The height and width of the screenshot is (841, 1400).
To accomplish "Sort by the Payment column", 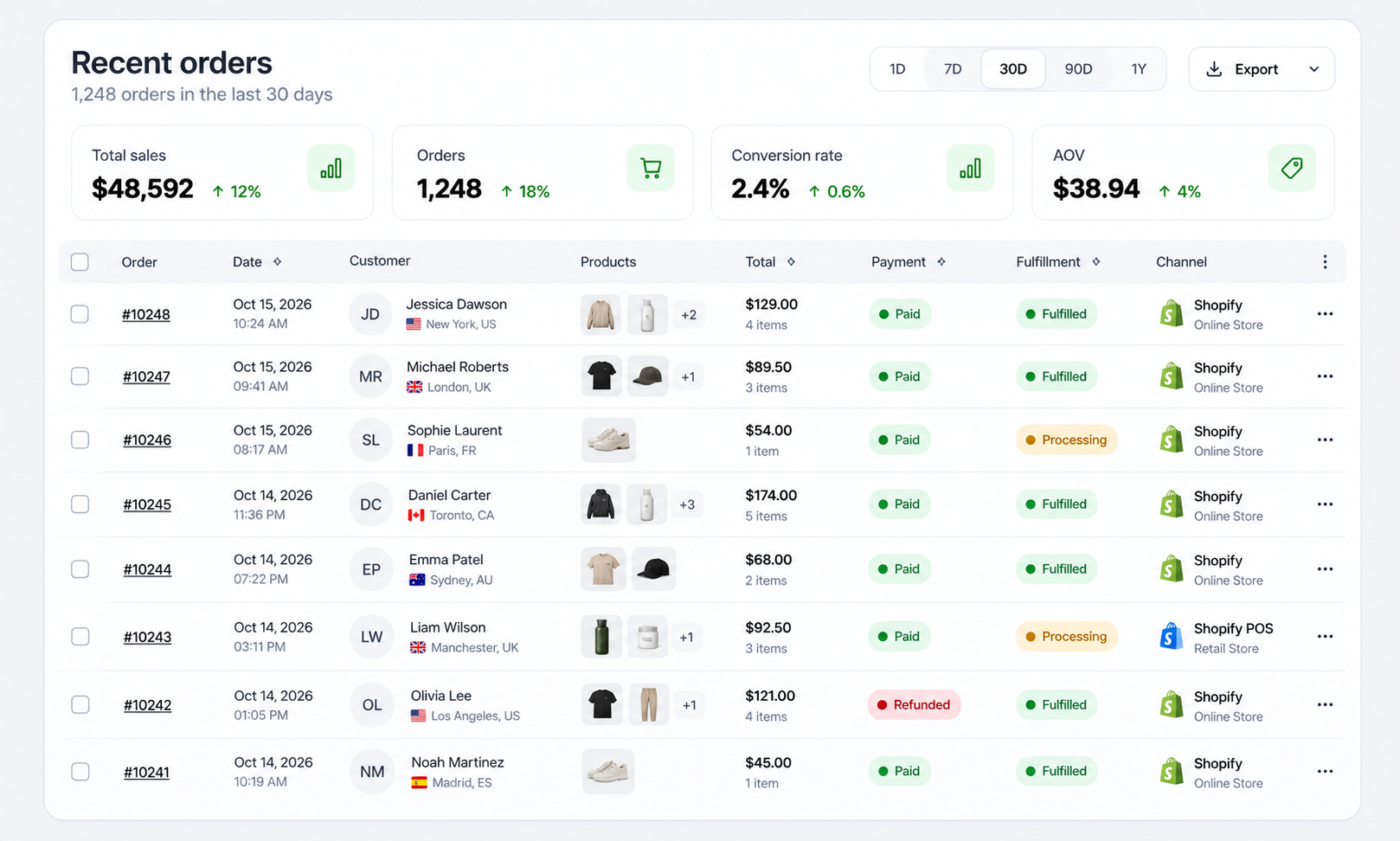I will (941, 262).
